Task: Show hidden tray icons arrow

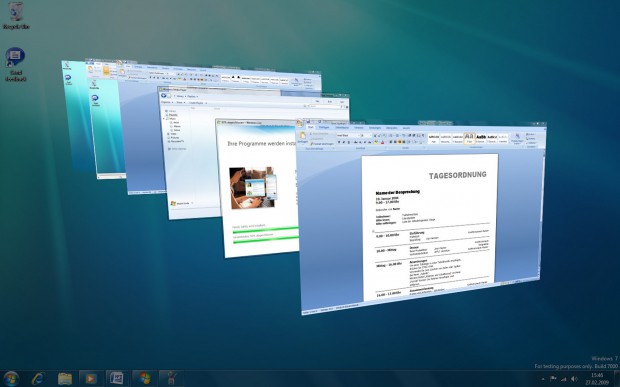Action: coord(542,379)
